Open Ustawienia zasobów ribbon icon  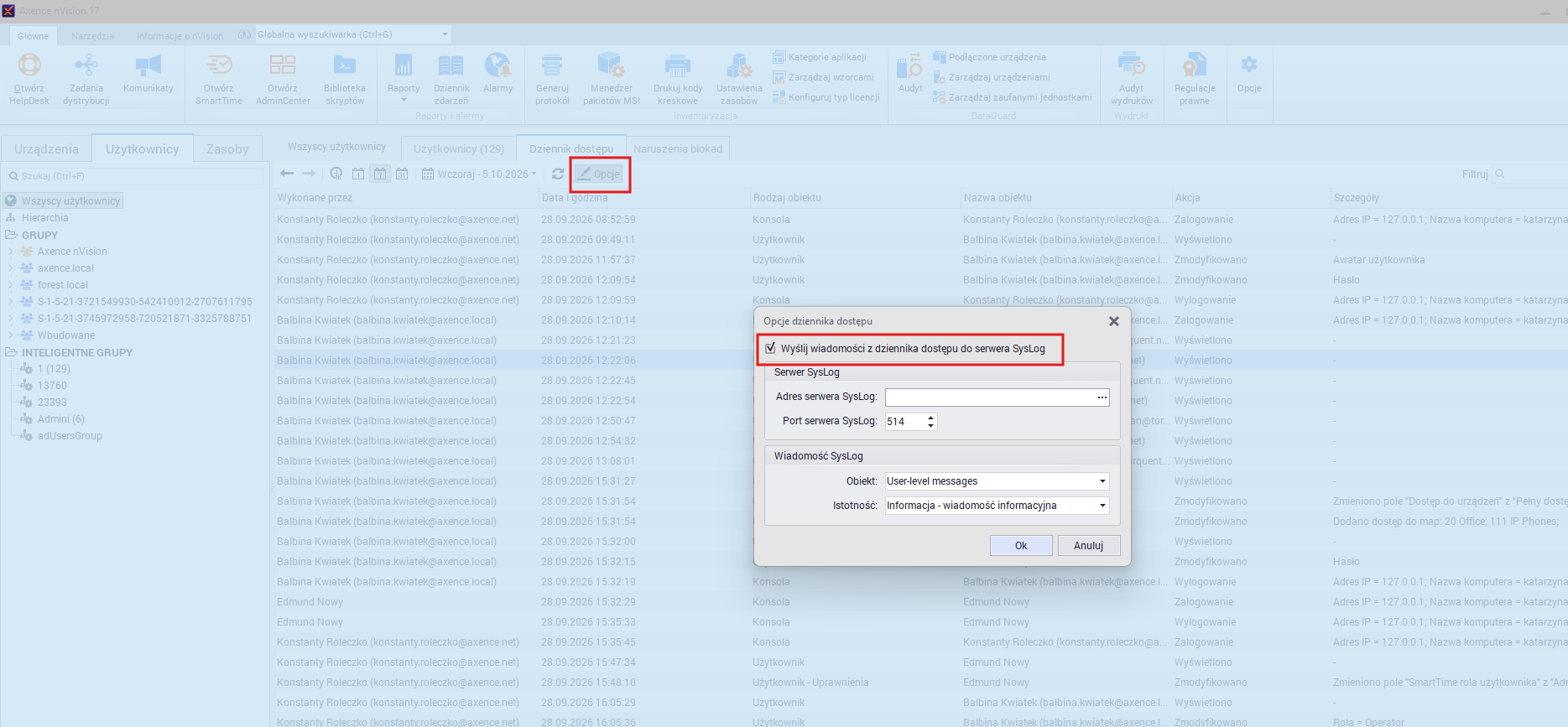point(739,79)
